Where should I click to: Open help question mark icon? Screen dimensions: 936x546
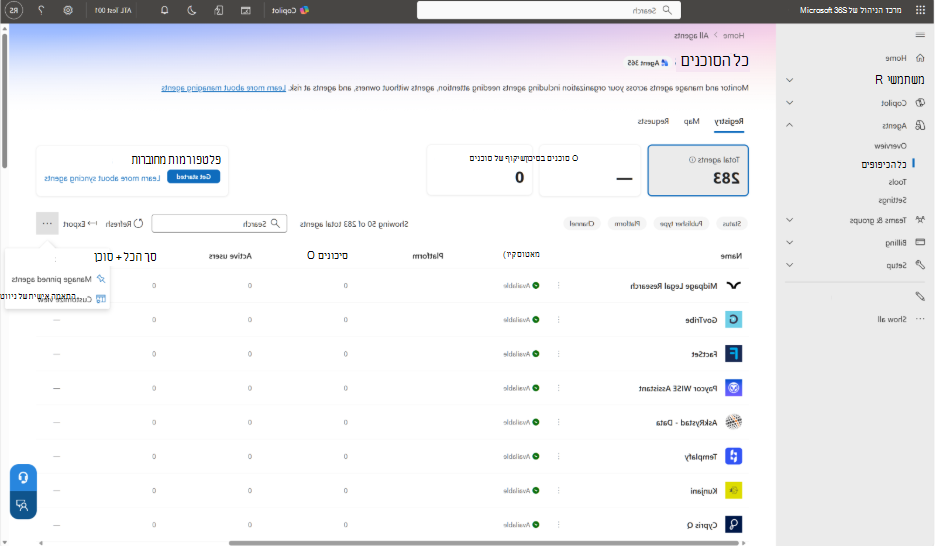click(x=41, y=10)
